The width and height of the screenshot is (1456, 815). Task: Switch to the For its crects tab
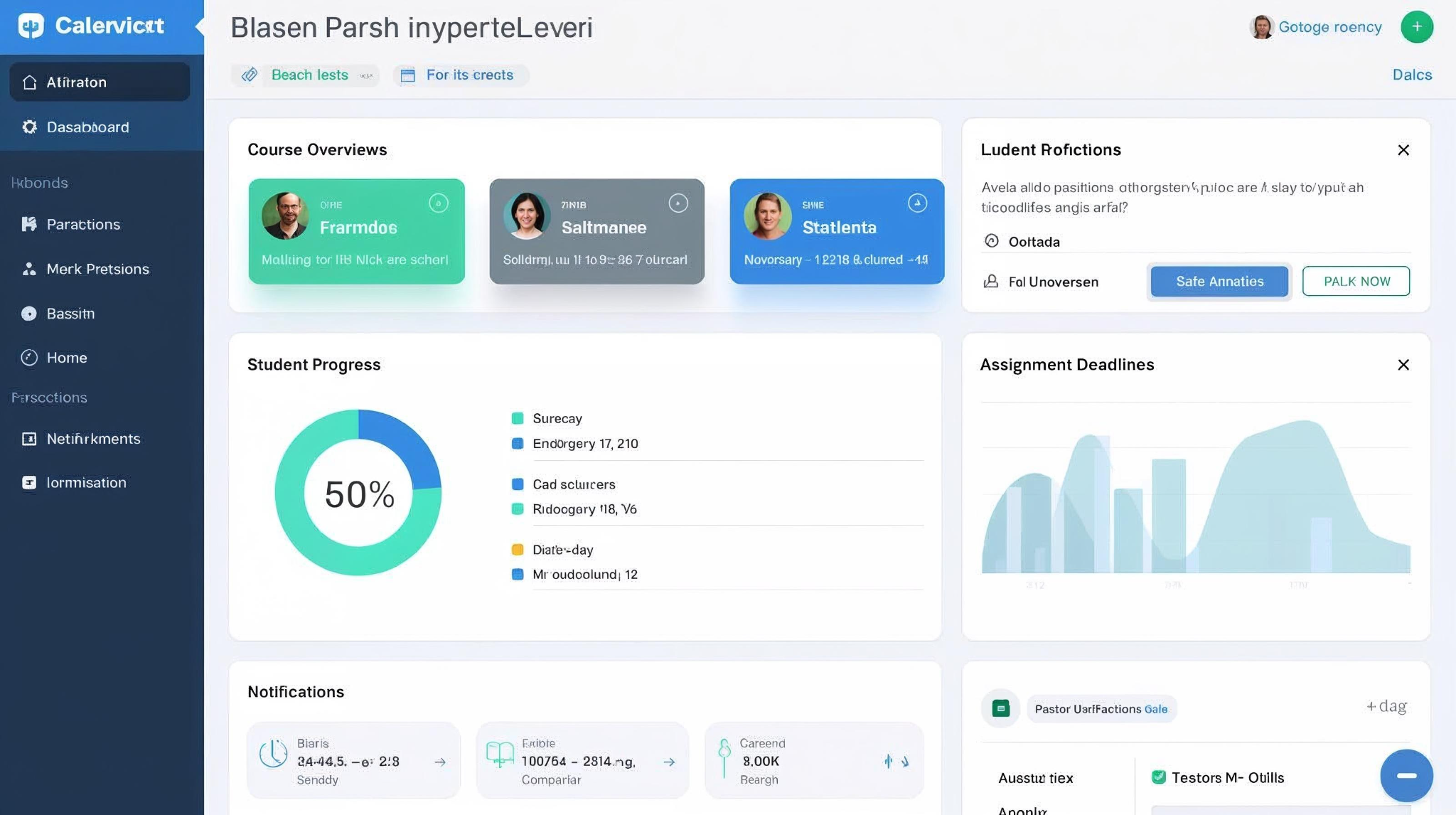(x=460, y=75)
